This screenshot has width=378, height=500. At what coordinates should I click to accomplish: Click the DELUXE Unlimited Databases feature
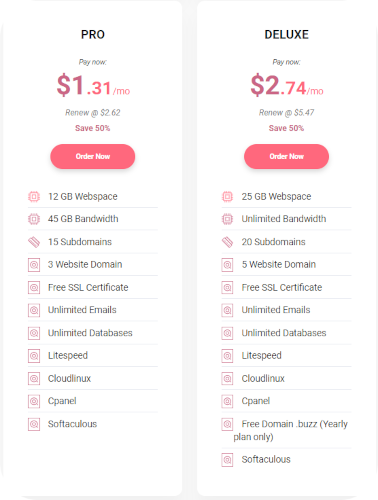pos(284,333)
